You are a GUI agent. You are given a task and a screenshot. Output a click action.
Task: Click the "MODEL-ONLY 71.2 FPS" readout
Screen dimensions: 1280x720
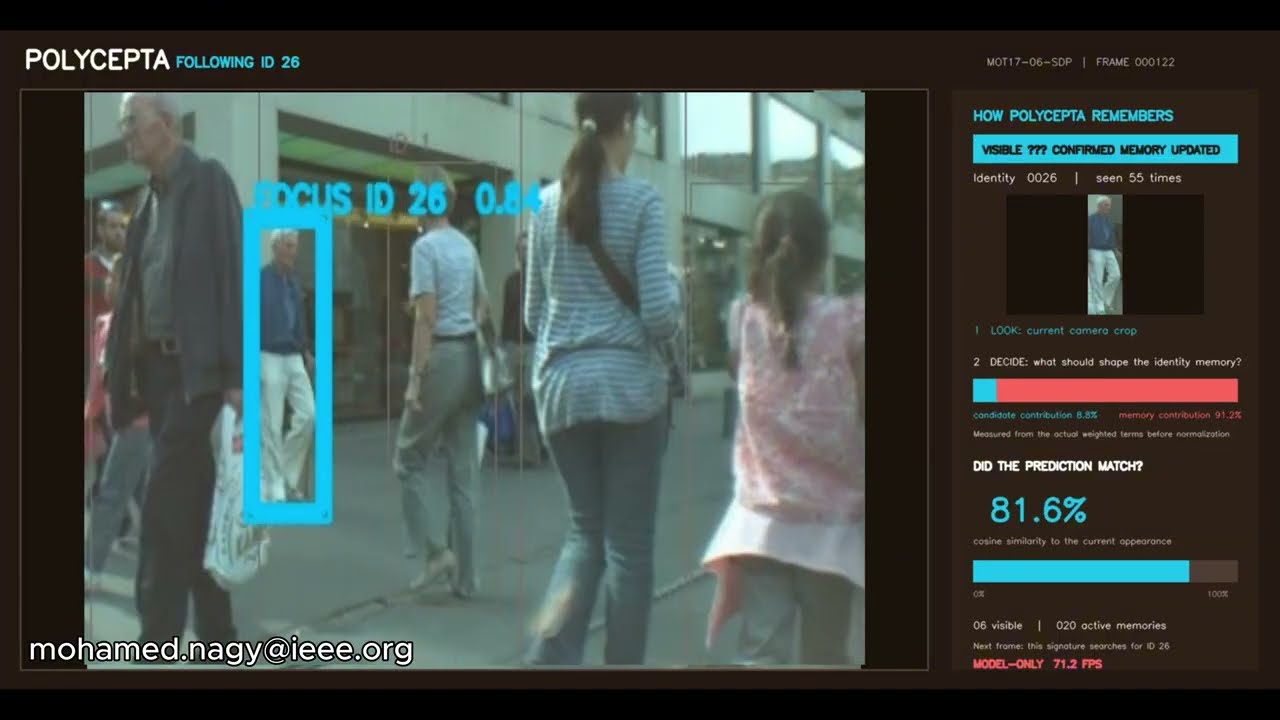[1037, 664]
